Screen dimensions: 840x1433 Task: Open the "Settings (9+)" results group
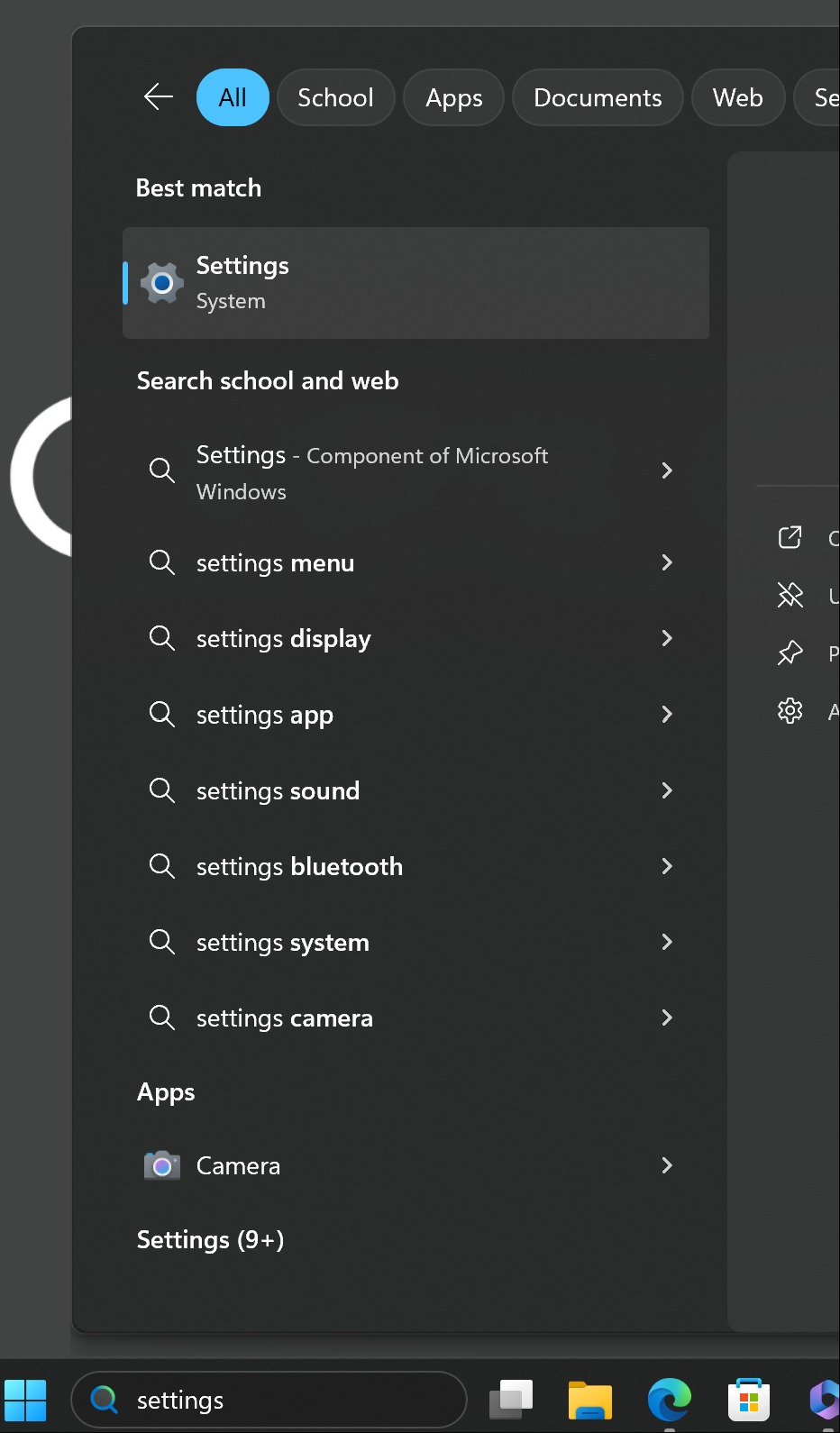pyautogui.click(x=210, y=1240)
